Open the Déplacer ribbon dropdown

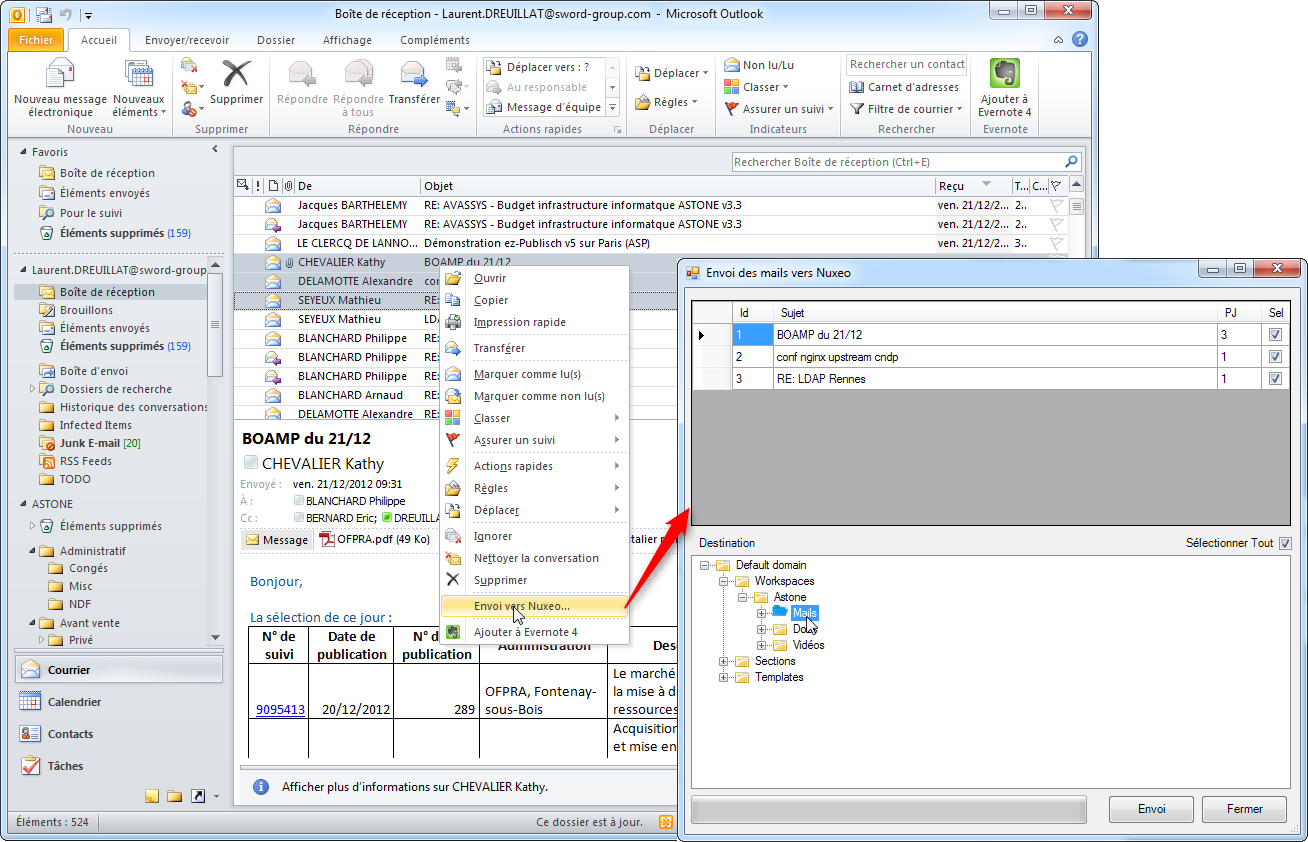tap(671, 73)
